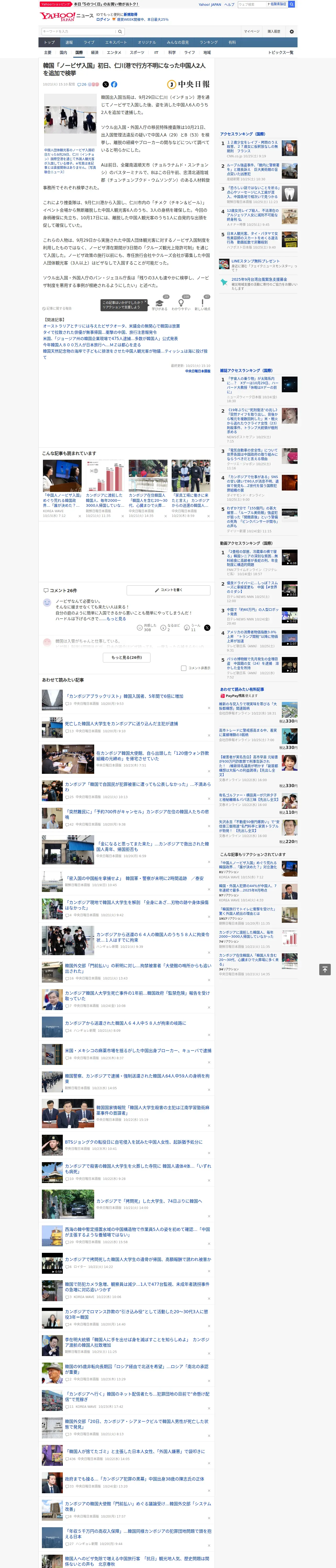336x1568 pixels.
Task: Click the コメントを書く button
Action: (x=168, y=590)
